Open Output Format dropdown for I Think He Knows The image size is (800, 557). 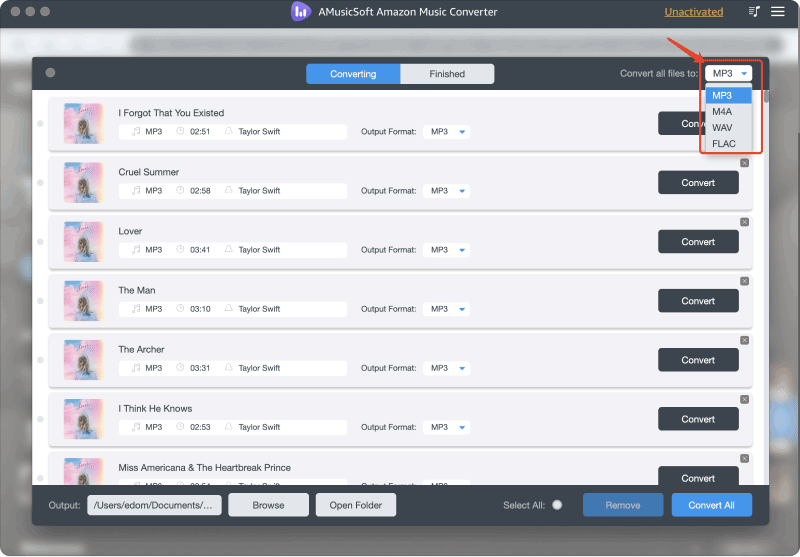(x=446, y=427)
